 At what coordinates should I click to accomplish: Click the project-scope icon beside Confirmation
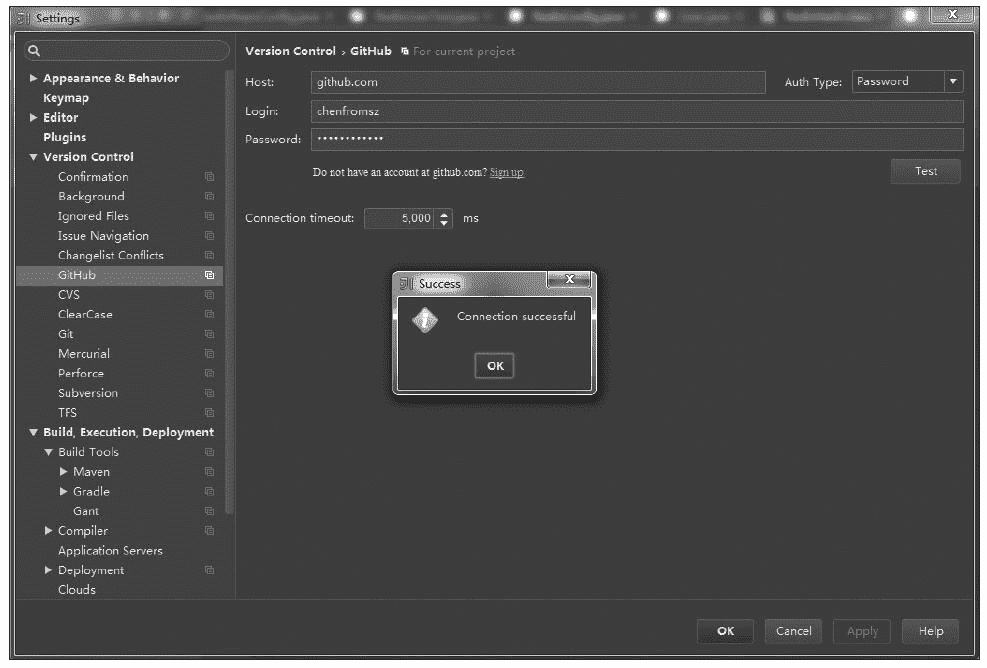click(209, 177)
